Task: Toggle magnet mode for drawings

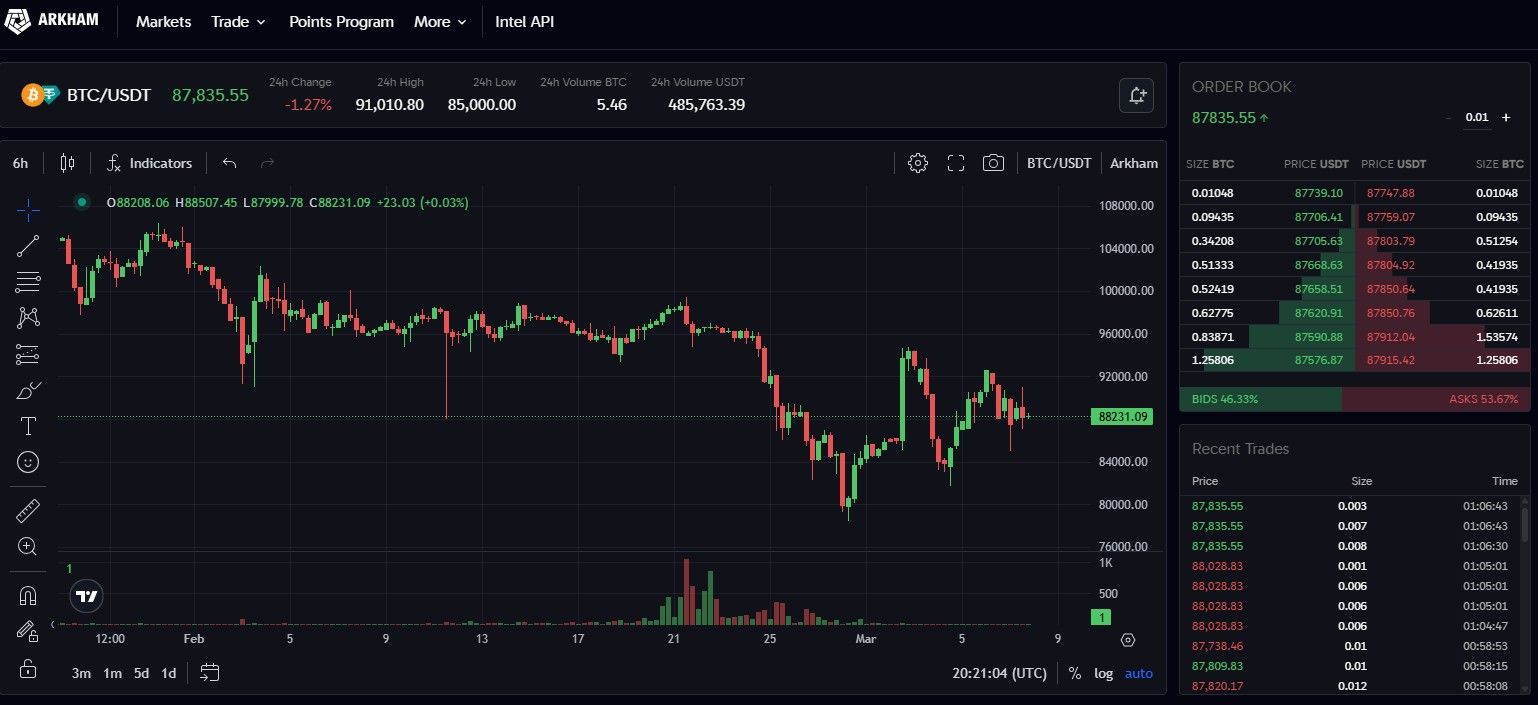Action: pyautogui.click(x=28, y=596)
